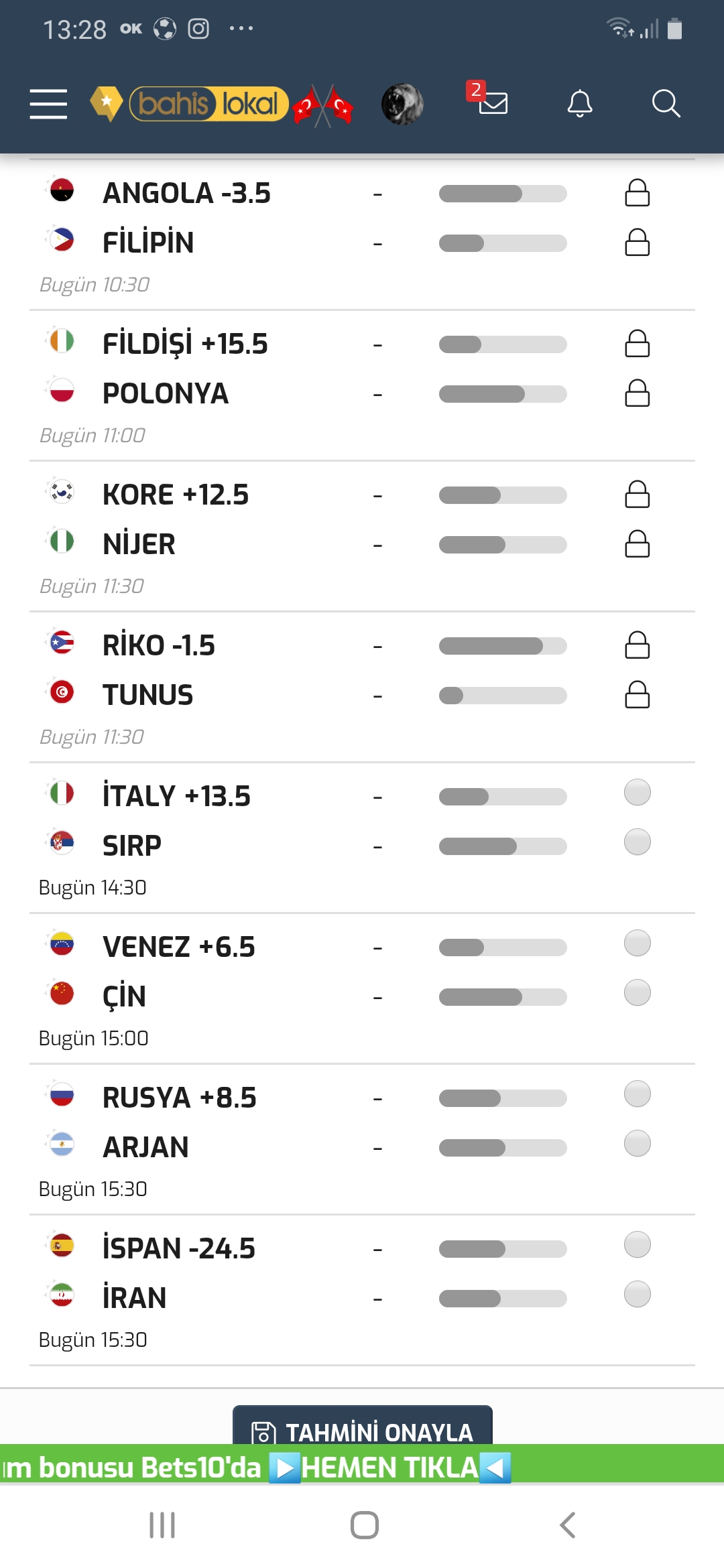Tap the VENEZ +6.5 percentage bar
724x1568 pixels.
point(503,948)
